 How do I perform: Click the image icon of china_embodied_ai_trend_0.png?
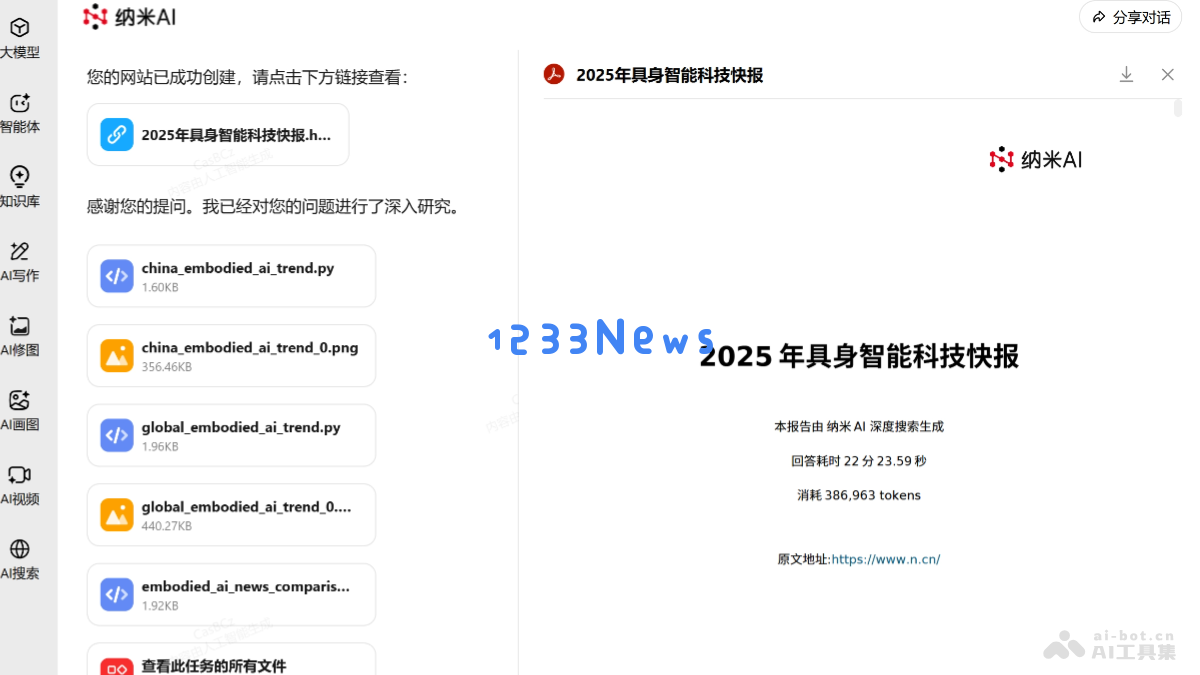117,356
